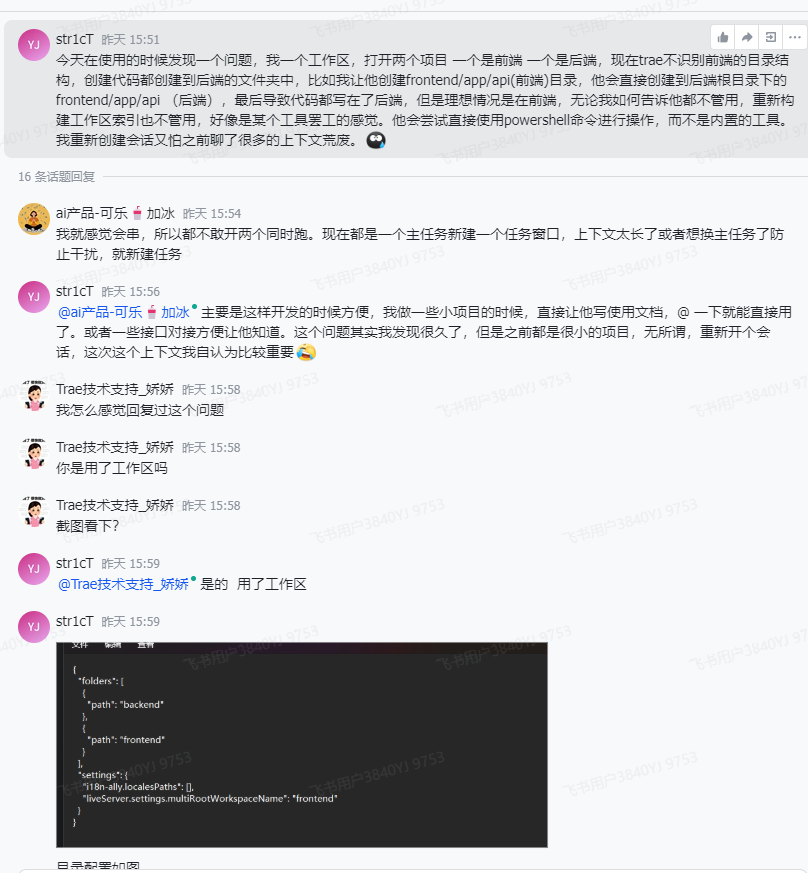
Task: Click Trae技术支持_娇娇 name above 截图看下
Action: 115,505
